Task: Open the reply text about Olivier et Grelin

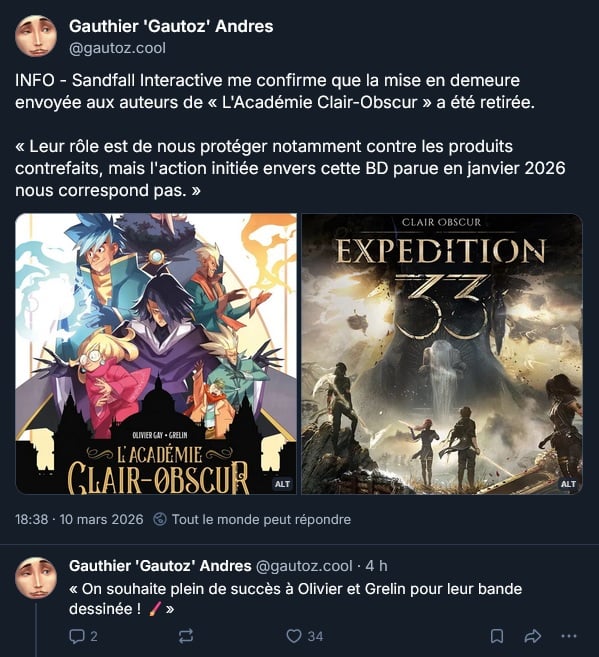Action: pyautogui.click(x=295, y=599)
